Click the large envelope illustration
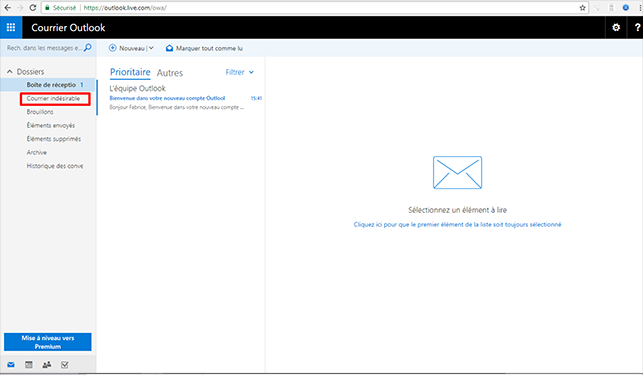 click(x=457, y=172)
